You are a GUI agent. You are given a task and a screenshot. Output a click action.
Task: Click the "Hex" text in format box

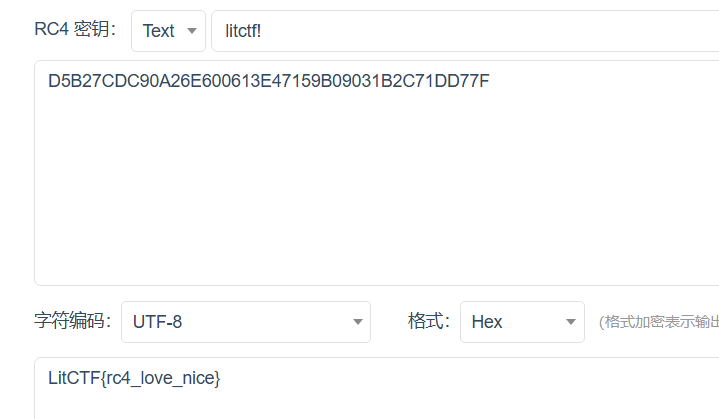(487, 322)
